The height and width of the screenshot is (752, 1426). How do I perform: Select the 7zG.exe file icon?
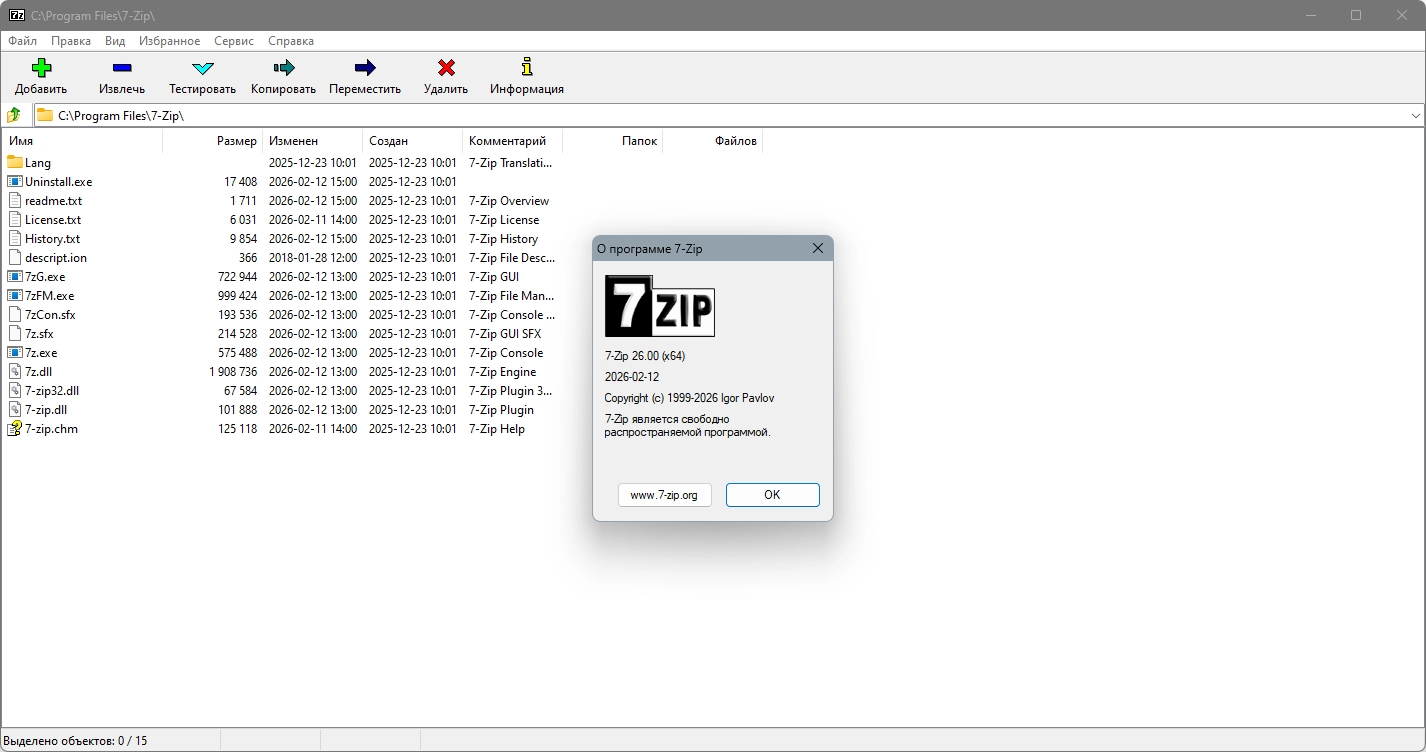click(x=15, y=276)
